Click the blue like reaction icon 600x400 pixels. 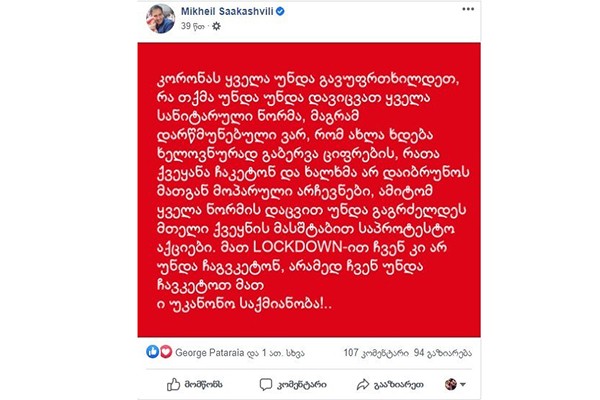152,351
